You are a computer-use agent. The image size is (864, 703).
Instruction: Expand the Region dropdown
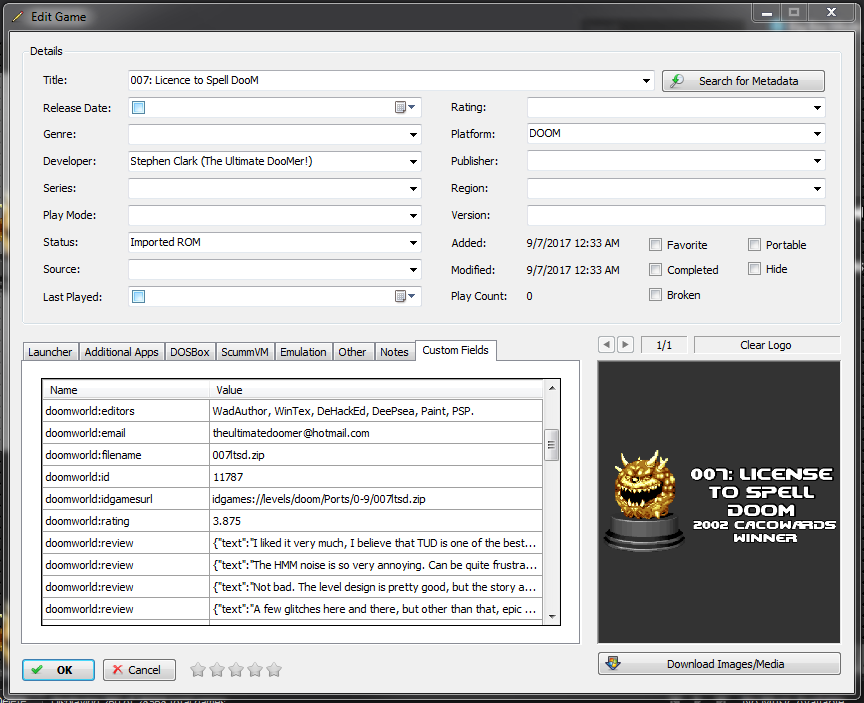(x=817, y=188)
